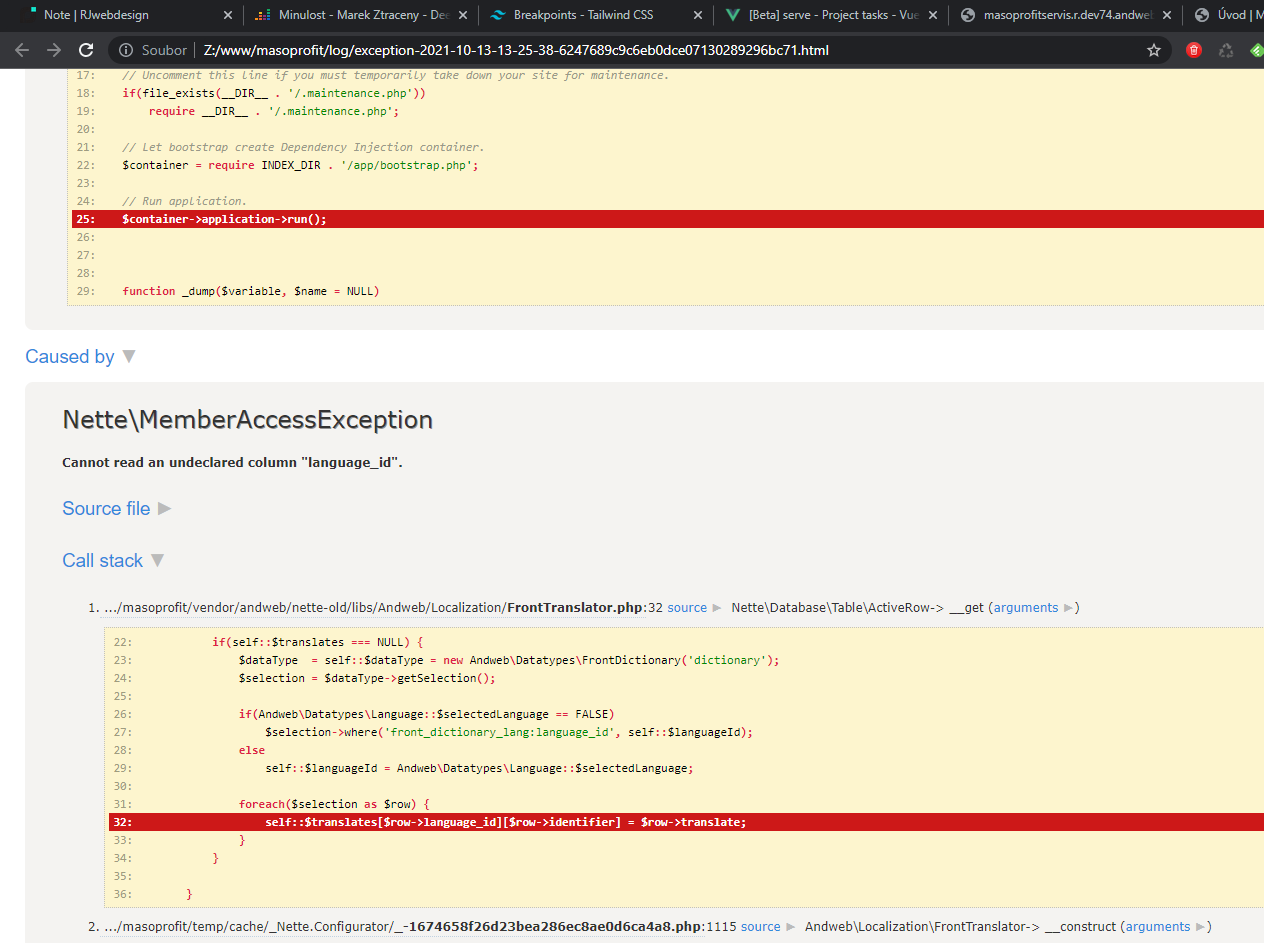Click the "Nette\Database\Table\ActiveRow-> __get" text

tap(857, 608)
